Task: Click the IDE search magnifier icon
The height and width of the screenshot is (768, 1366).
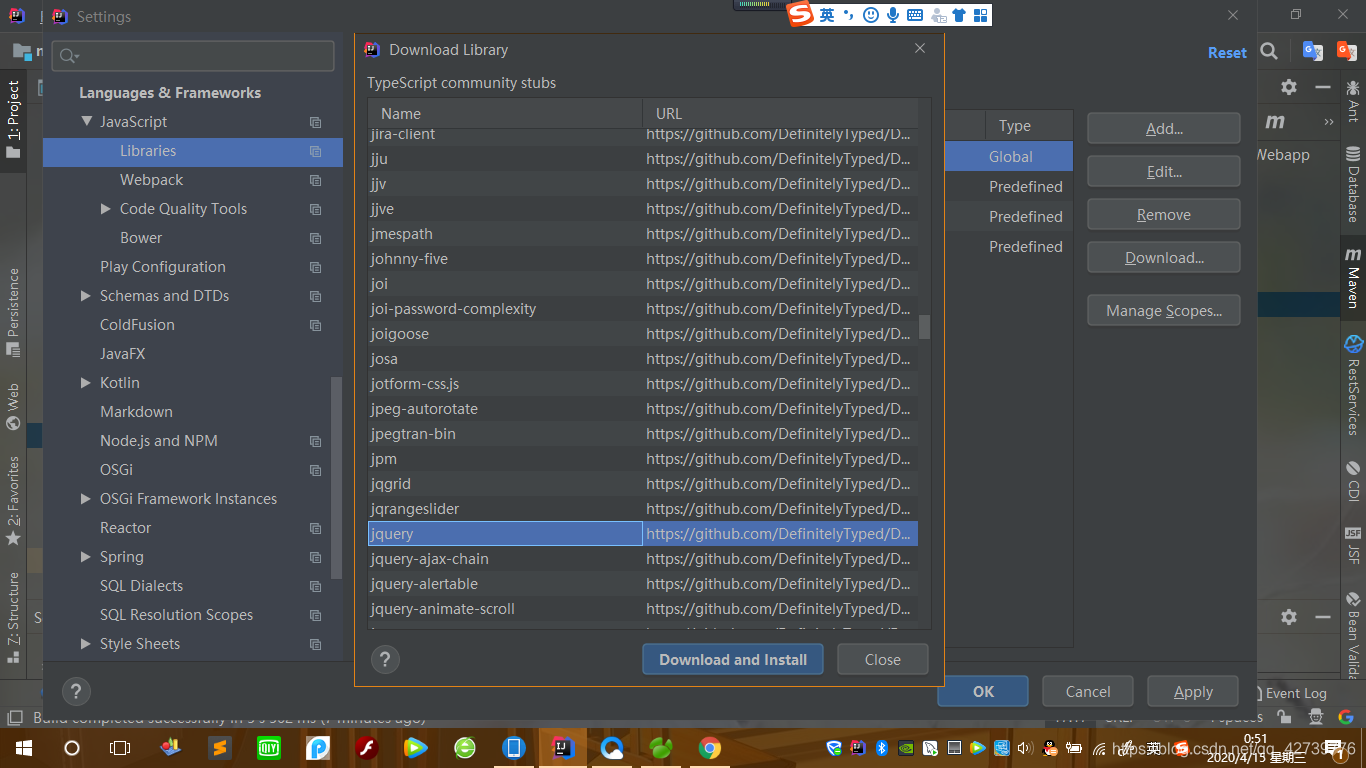Action: coord(1269,51)
